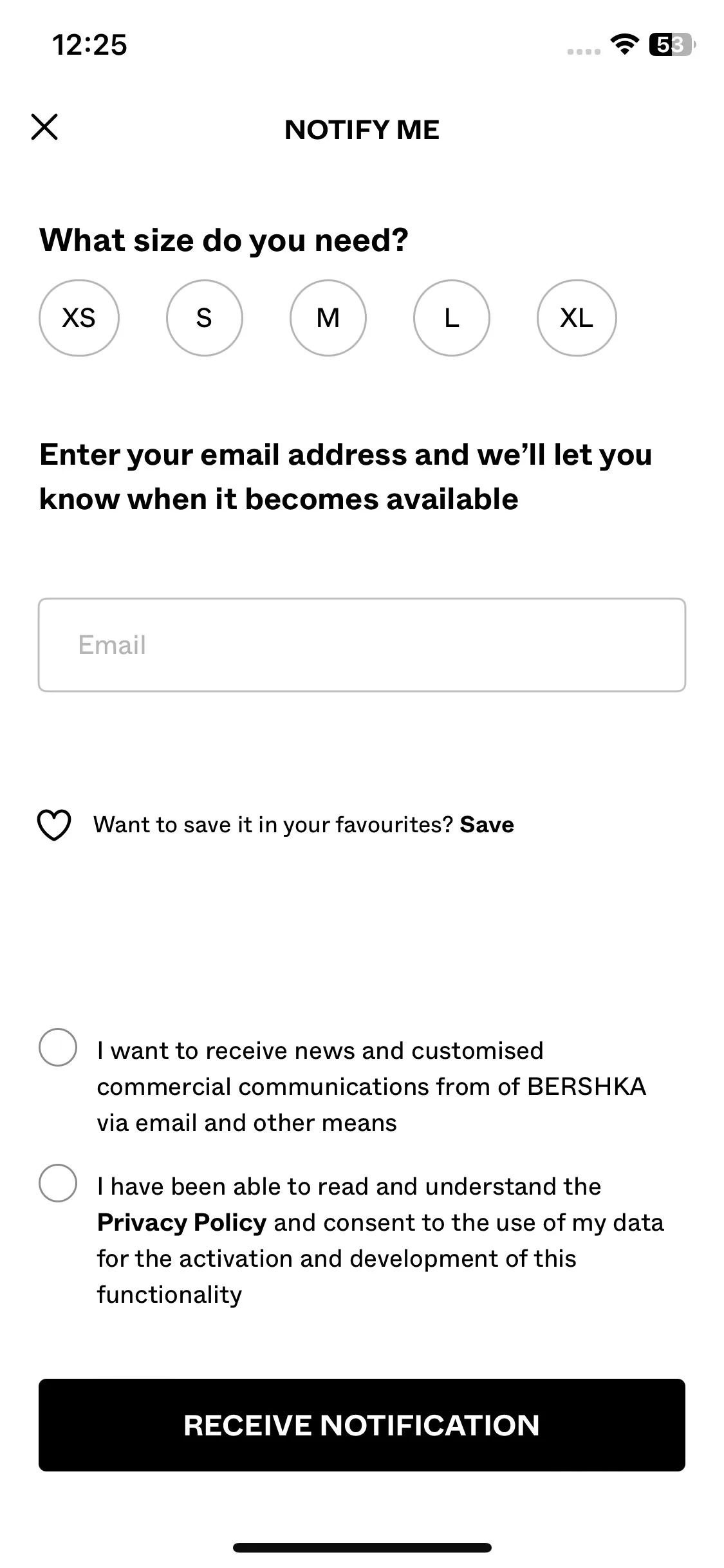Choose size S
The image size is (724, 1568).
[204, 318]
